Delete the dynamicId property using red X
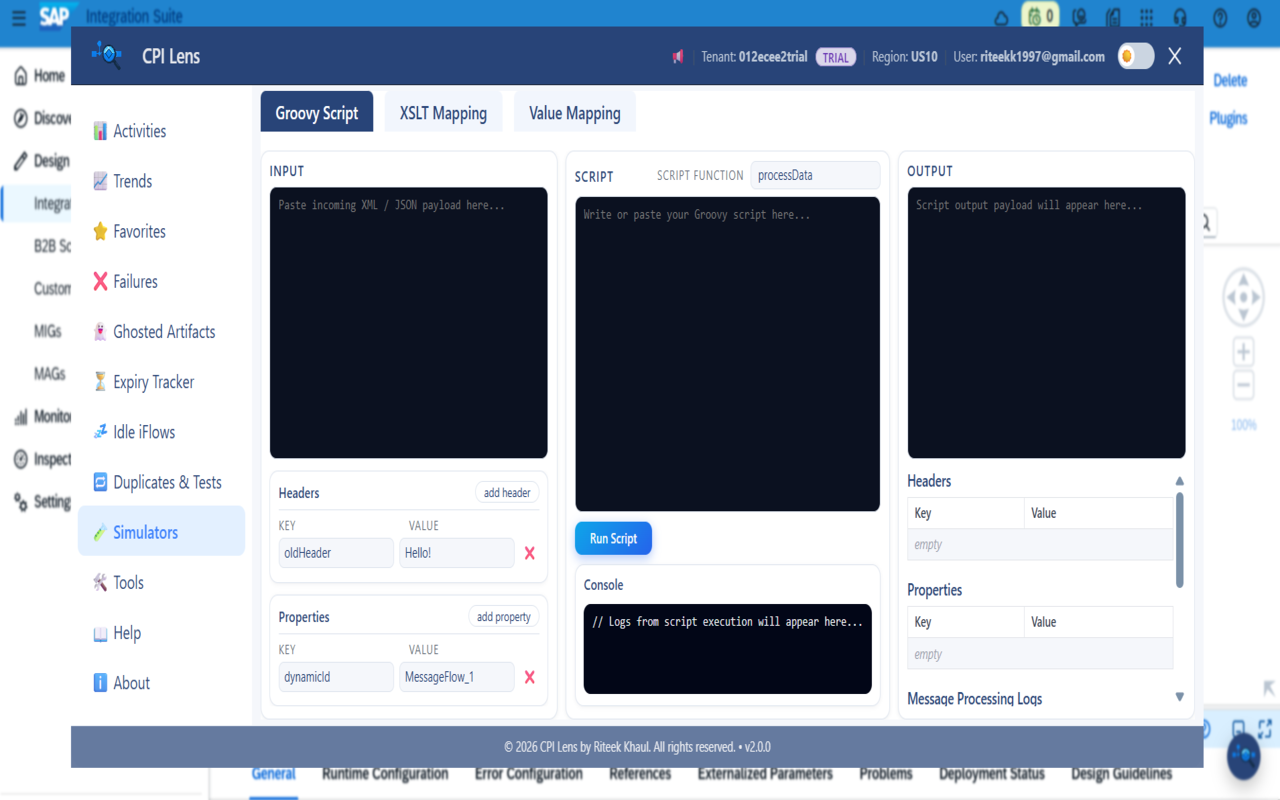The width and height of the screenshot is (1280, 800). (529, 677)
